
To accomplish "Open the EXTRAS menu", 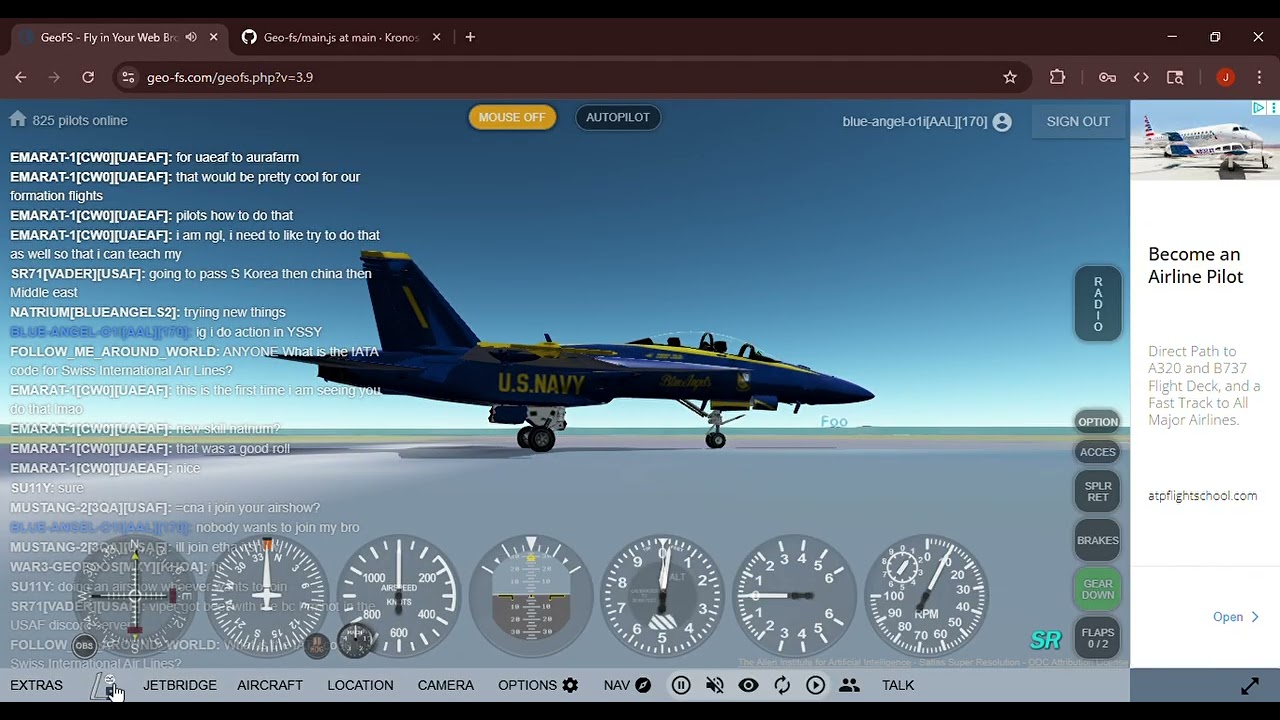I will 36,685.
